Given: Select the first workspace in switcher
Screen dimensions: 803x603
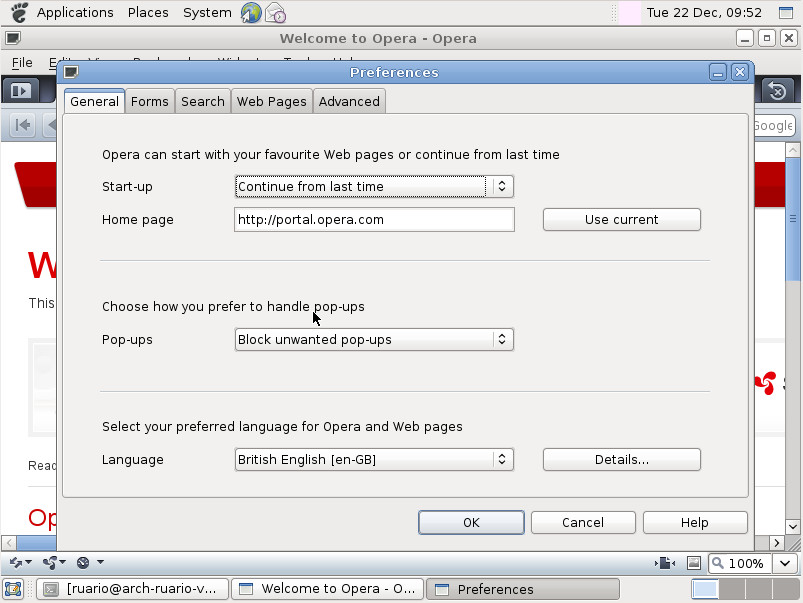Looking at the screenshot, I should click(x=705, y=589).
